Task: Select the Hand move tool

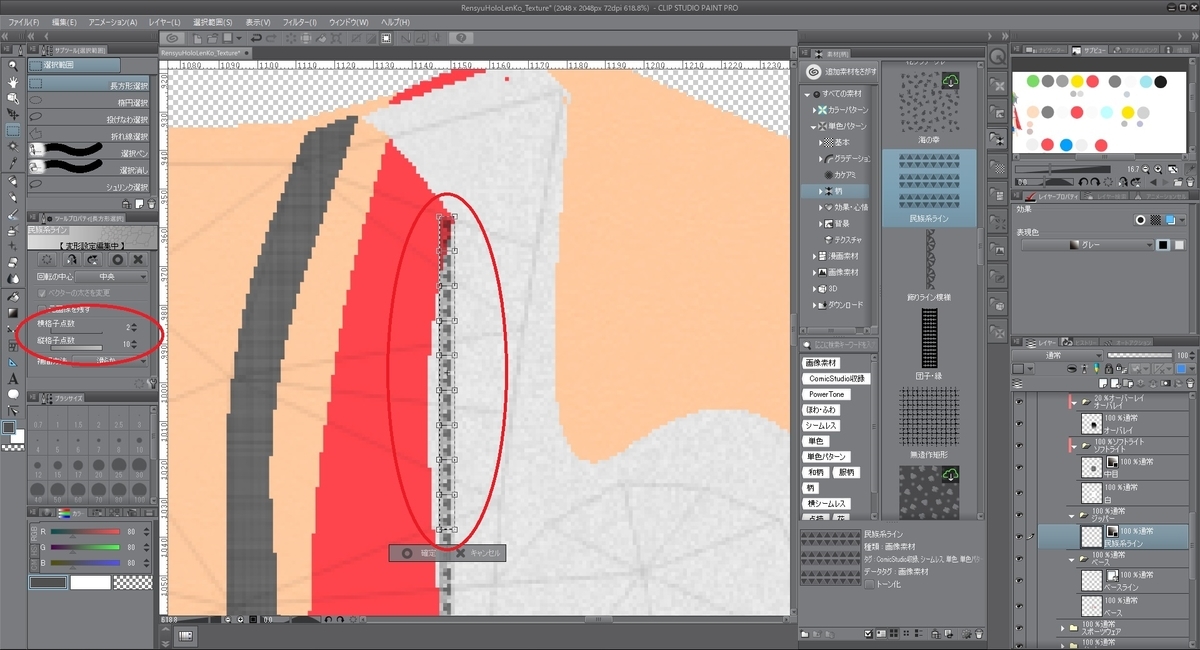Action: tap(13, 82)
